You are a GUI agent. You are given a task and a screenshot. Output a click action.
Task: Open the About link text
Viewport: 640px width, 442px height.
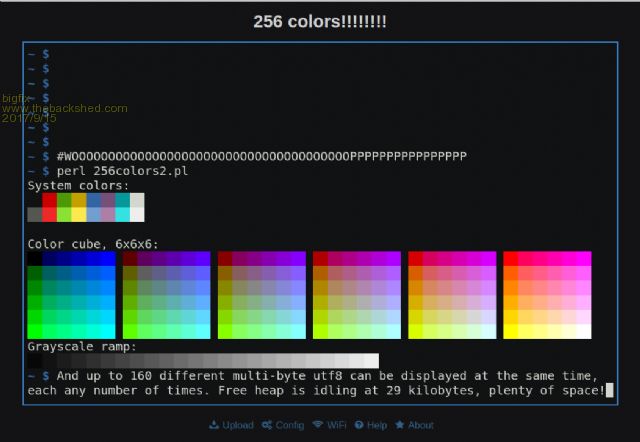421,425
